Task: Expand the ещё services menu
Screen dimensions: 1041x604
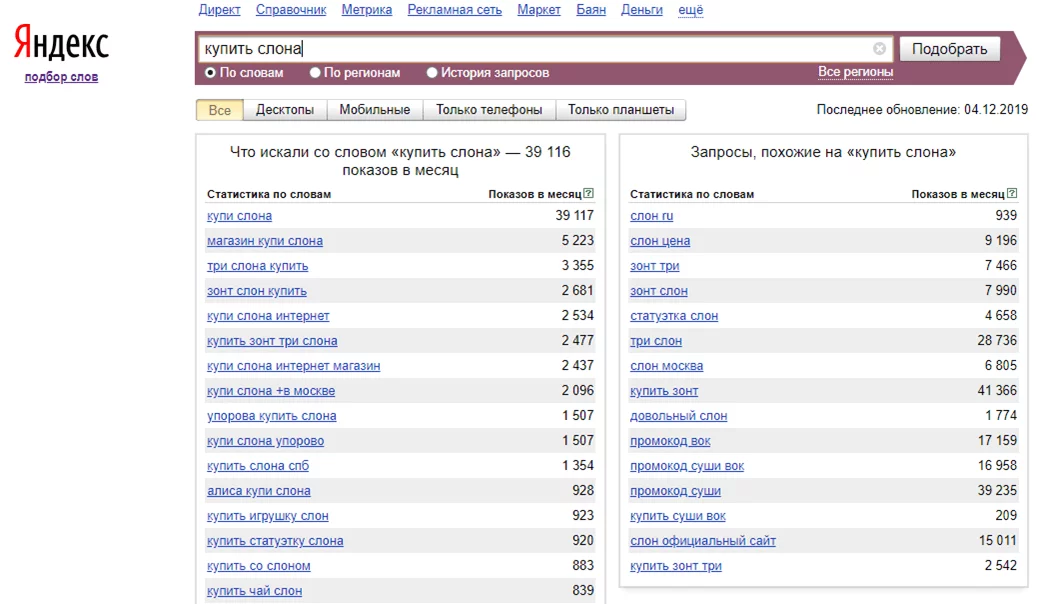Action: click(690, 10)
